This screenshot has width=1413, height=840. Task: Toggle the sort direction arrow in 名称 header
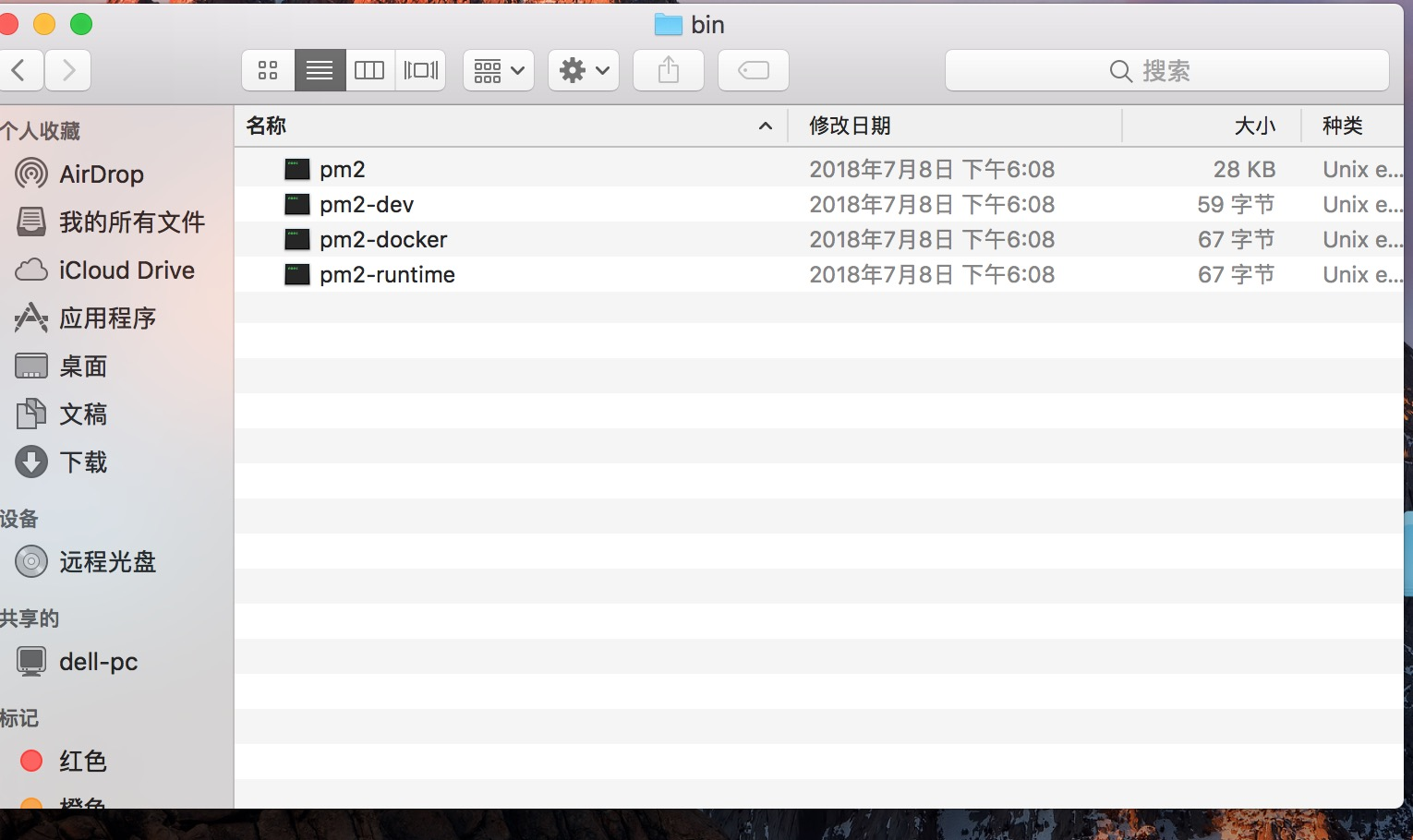coord(765,126)
